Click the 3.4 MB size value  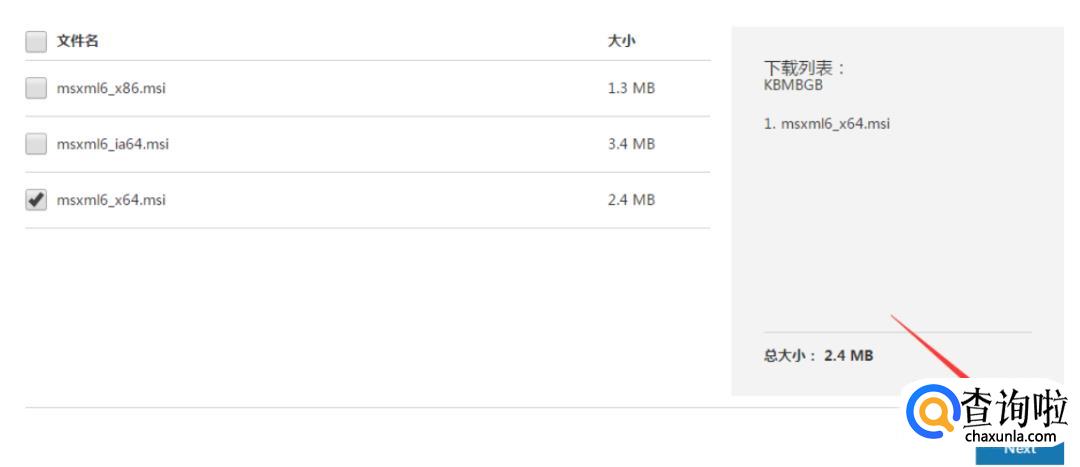click(631, 144)
